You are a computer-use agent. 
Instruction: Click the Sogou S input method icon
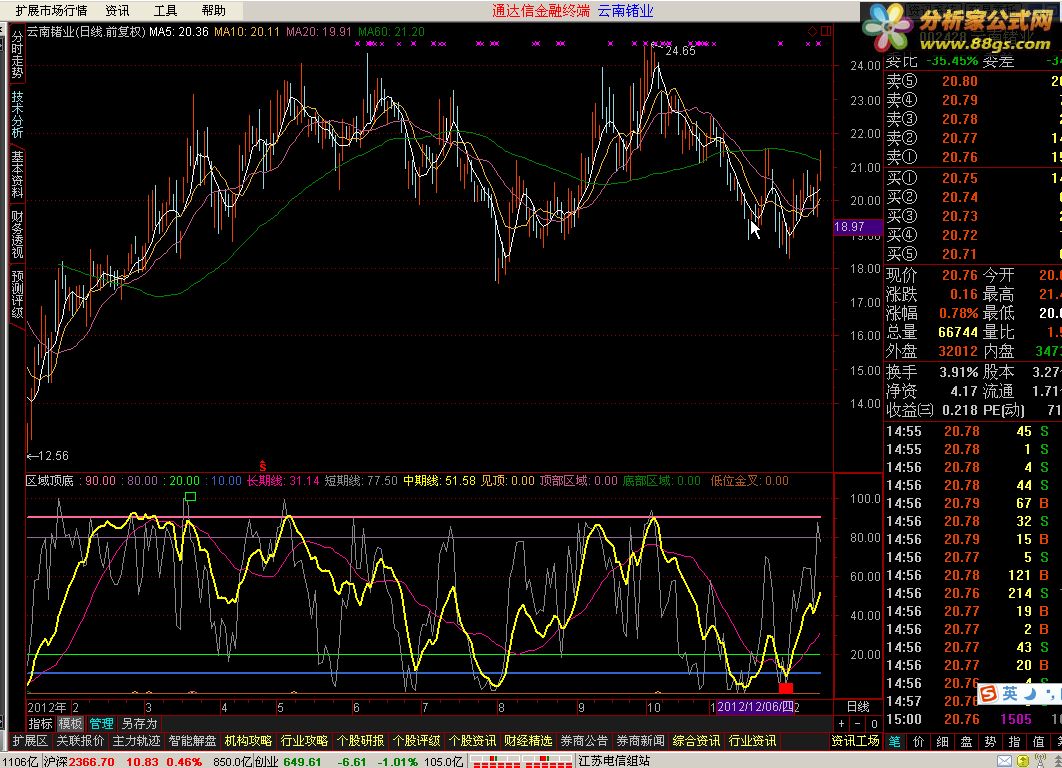[x=988, y=694]
